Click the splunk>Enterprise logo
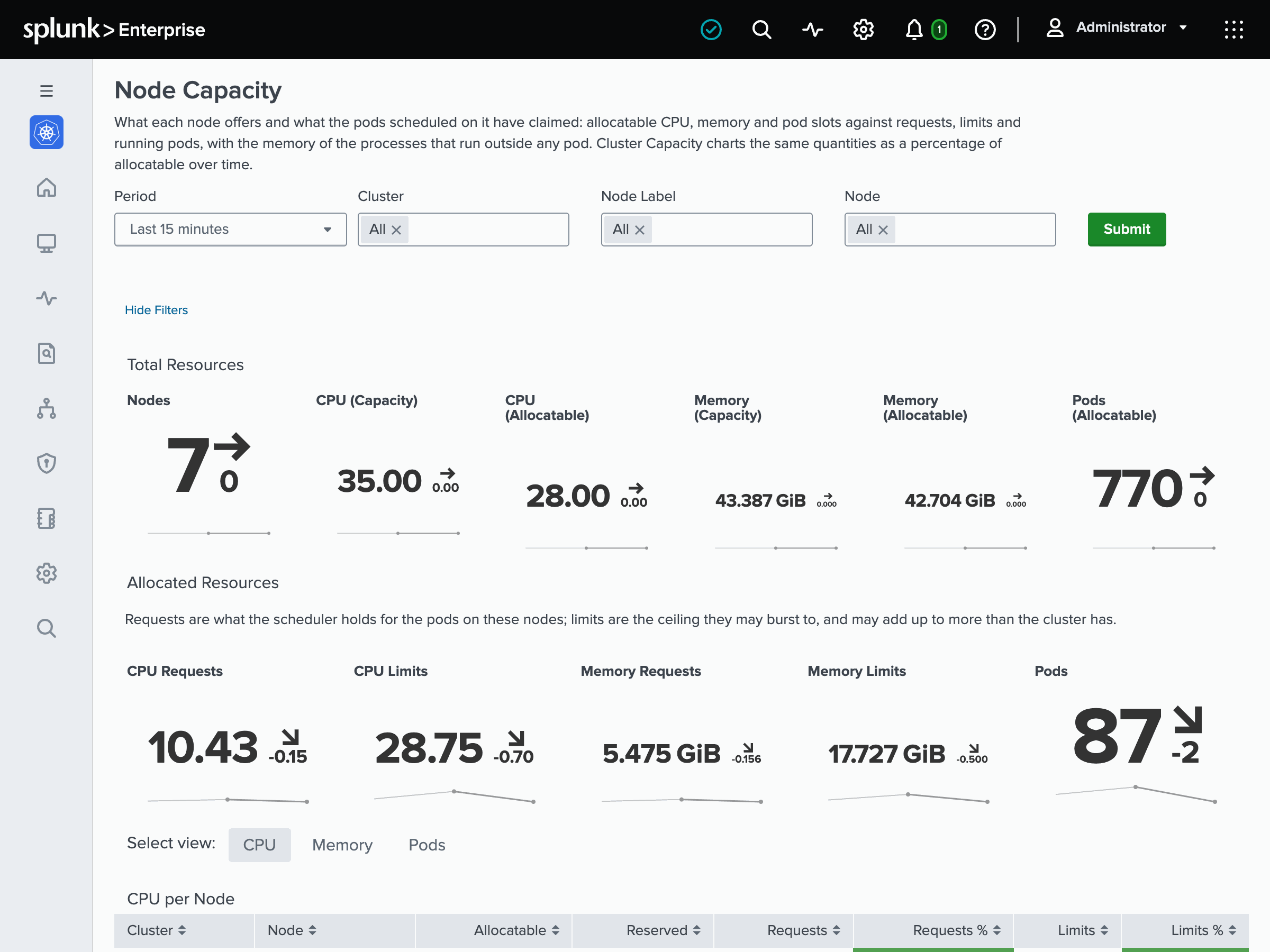 point(114,29)
